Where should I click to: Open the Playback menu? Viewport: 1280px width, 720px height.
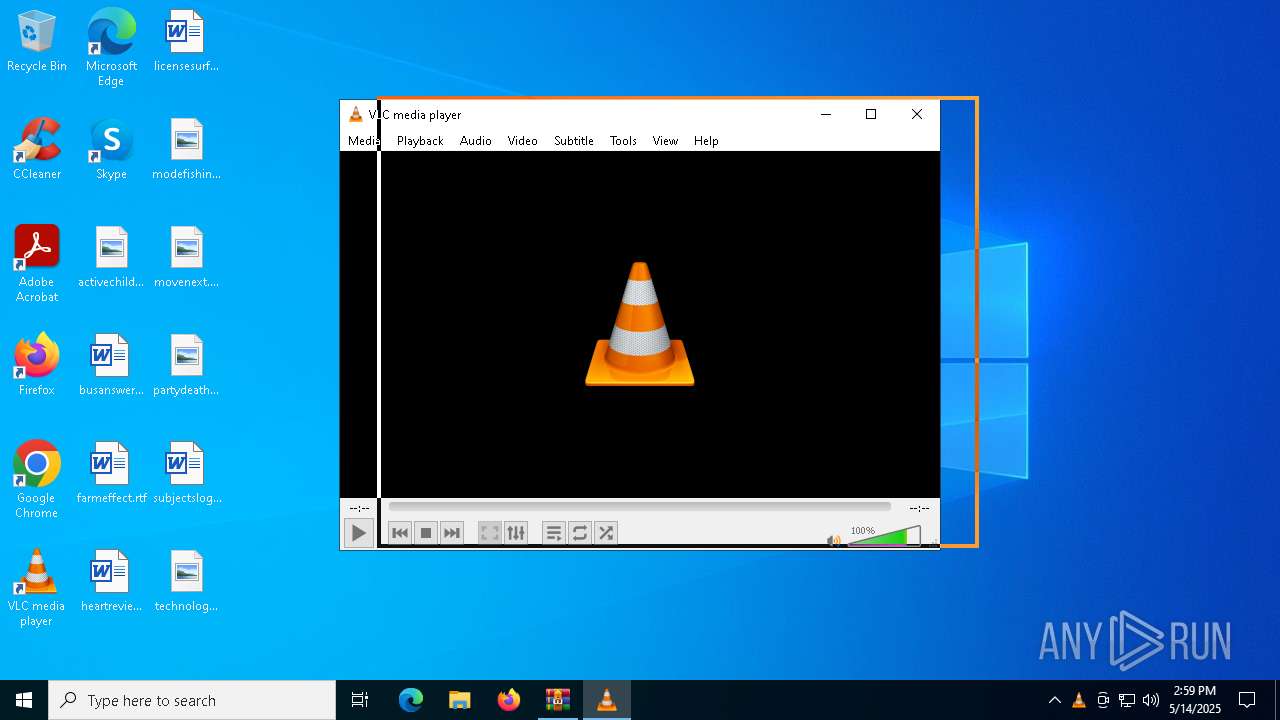pos(420,141)
